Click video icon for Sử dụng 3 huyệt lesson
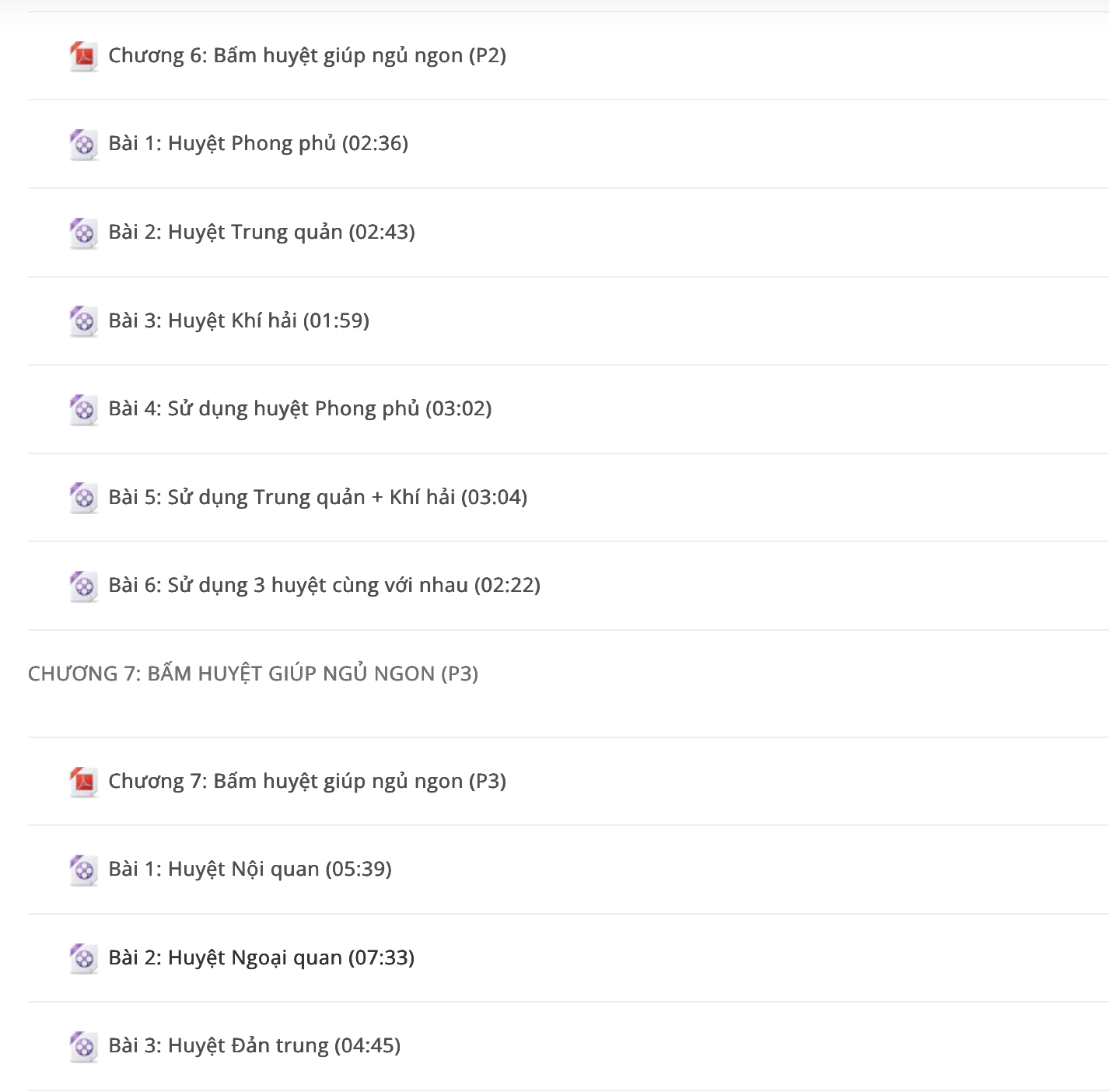Viewport: 1109px width, 1092px height. (x=83, y=586)
